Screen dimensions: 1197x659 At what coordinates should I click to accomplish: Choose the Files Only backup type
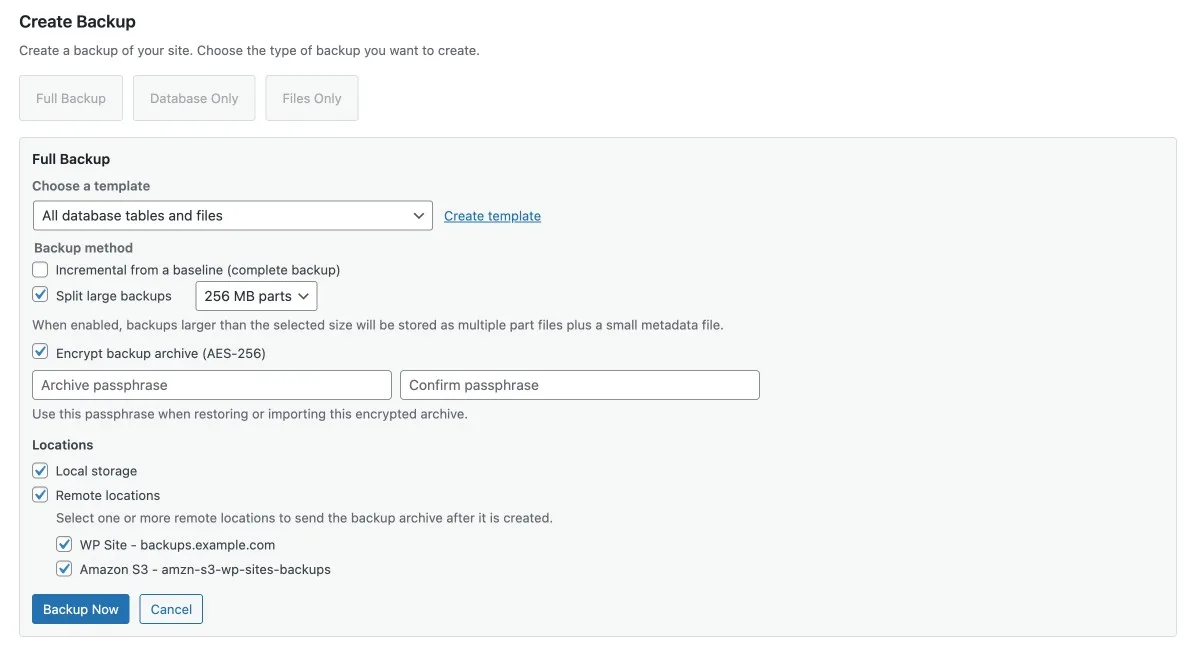[312, 98]
